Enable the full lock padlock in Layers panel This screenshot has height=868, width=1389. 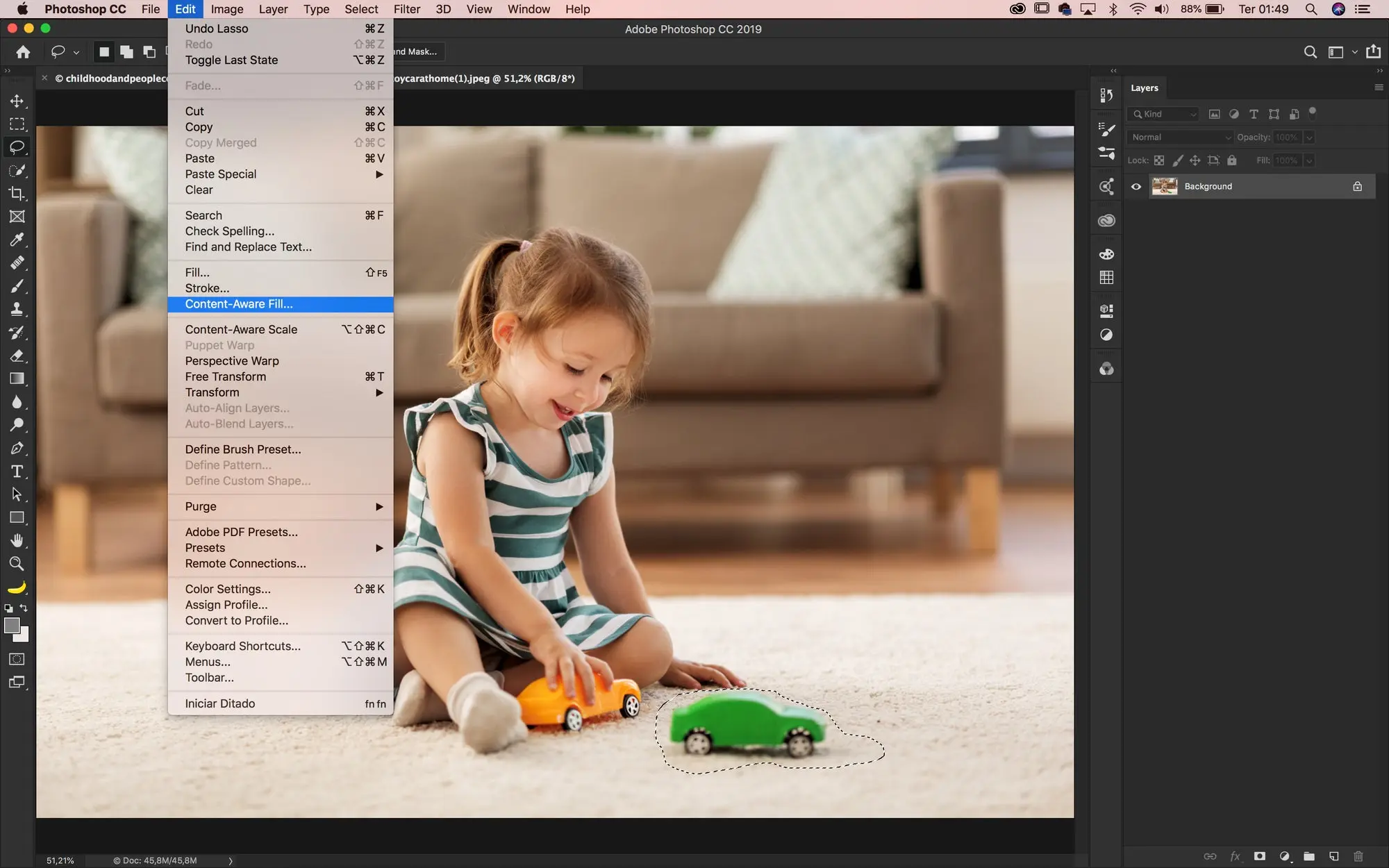tap(1232, 161)
